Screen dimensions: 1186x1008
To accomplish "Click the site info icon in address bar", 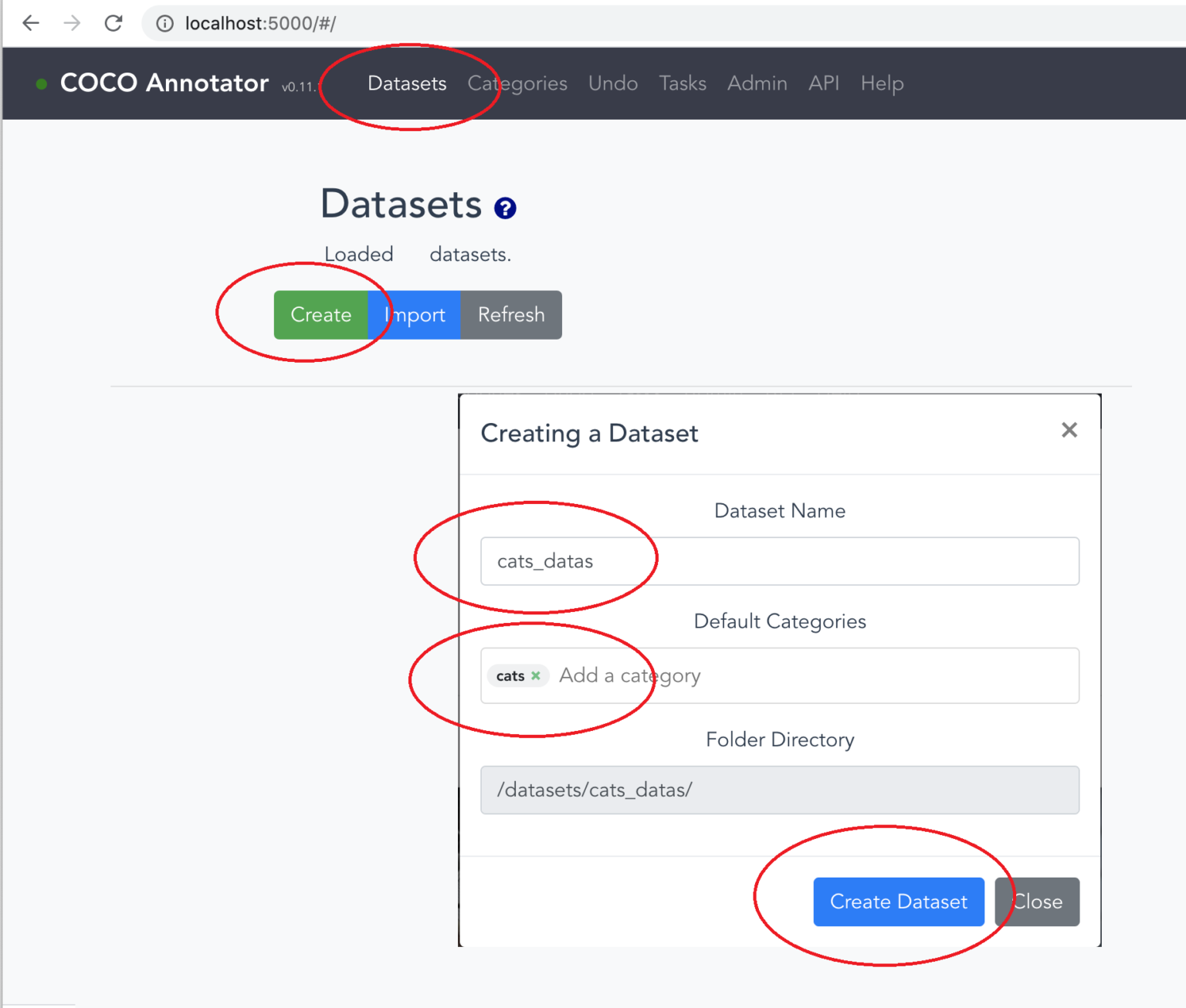I will pos(164,24).
